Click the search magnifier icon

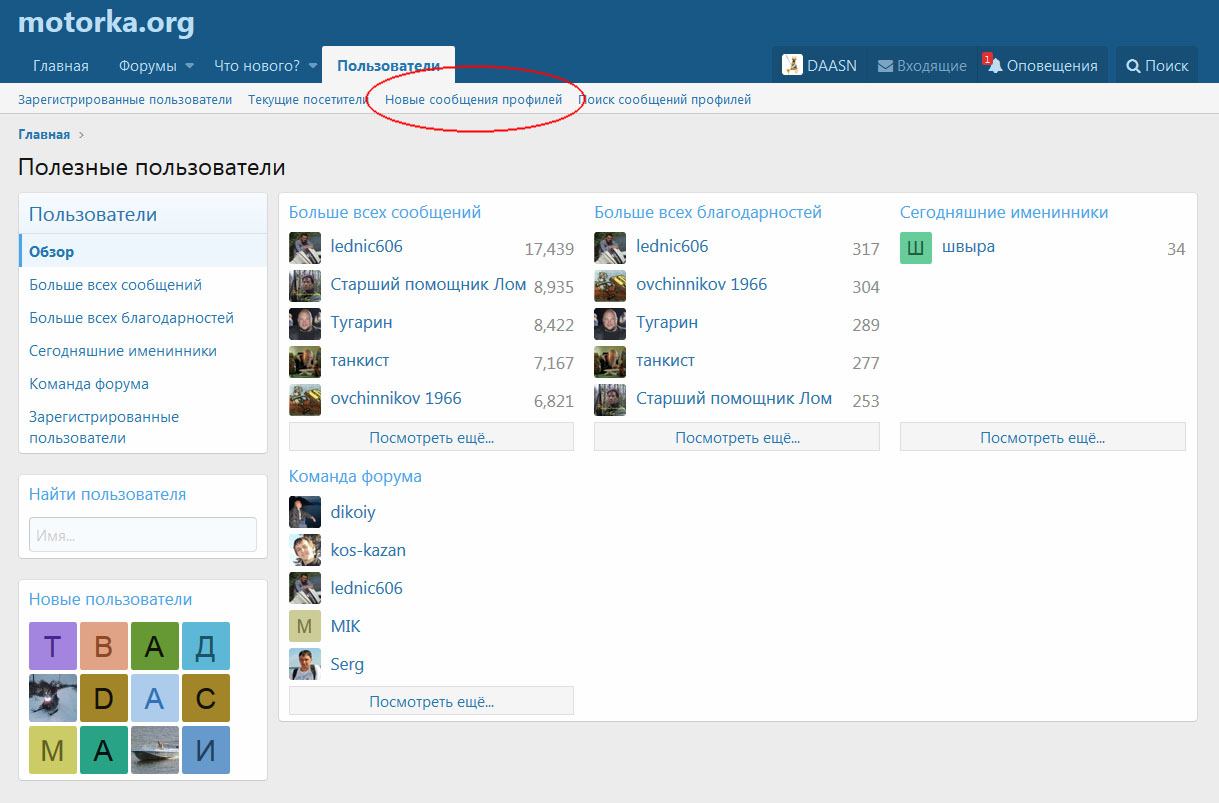pyautogui.click(x=1133, y=66)
